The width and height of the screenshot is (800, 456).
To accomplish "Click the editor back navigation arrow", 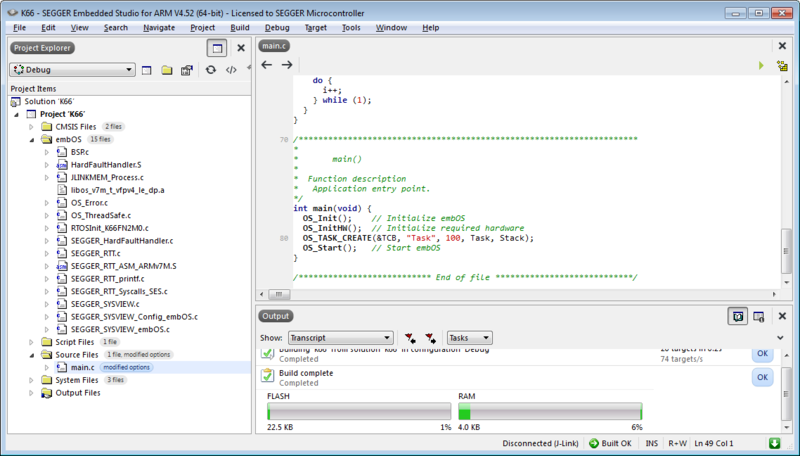I will click(266, 65).
